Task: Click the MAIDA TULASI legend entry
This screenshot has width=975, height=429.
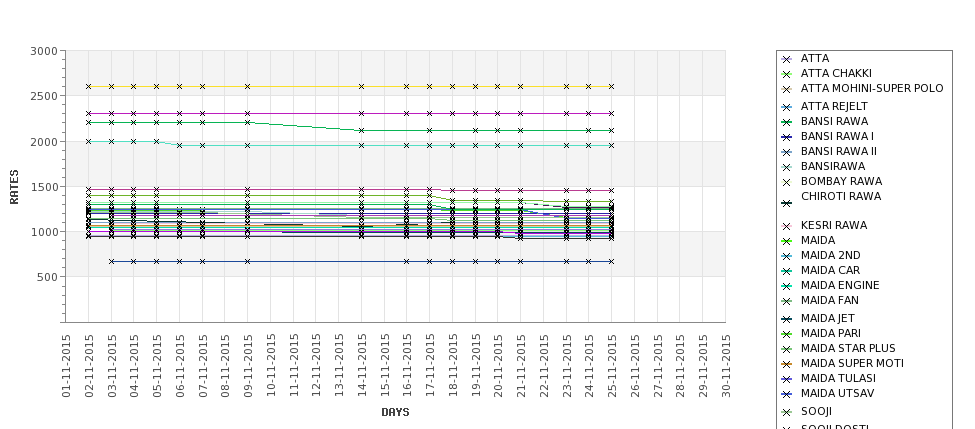Action: coord(838,377)
